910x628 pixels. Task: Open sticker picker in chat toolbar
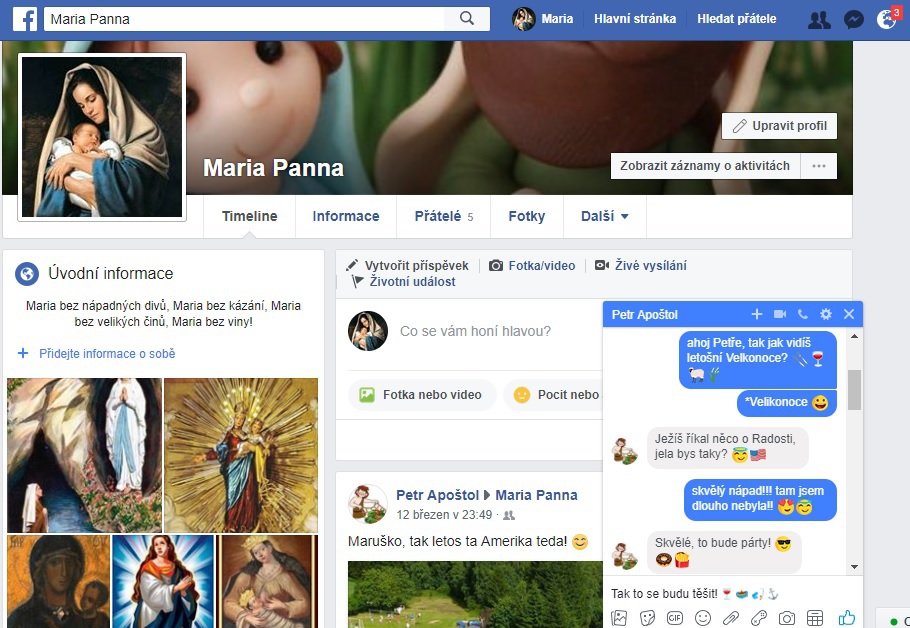[x=647, y=618]
